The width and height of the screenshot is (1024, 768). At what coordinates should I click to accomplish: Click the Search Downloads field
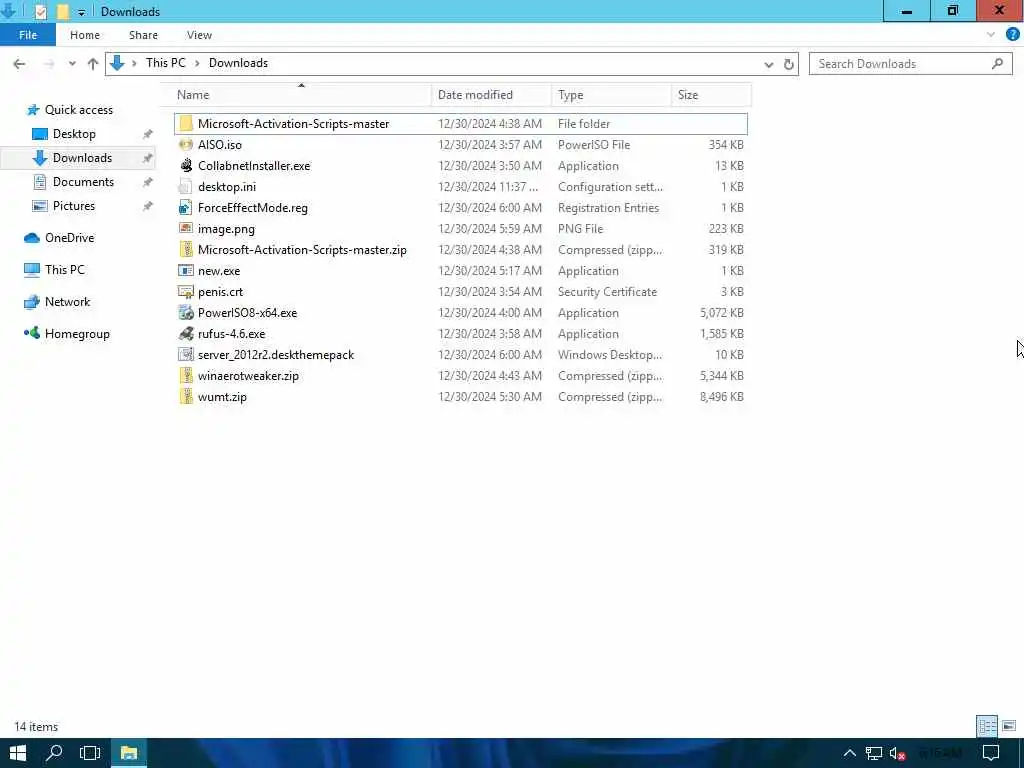point(910,63)
